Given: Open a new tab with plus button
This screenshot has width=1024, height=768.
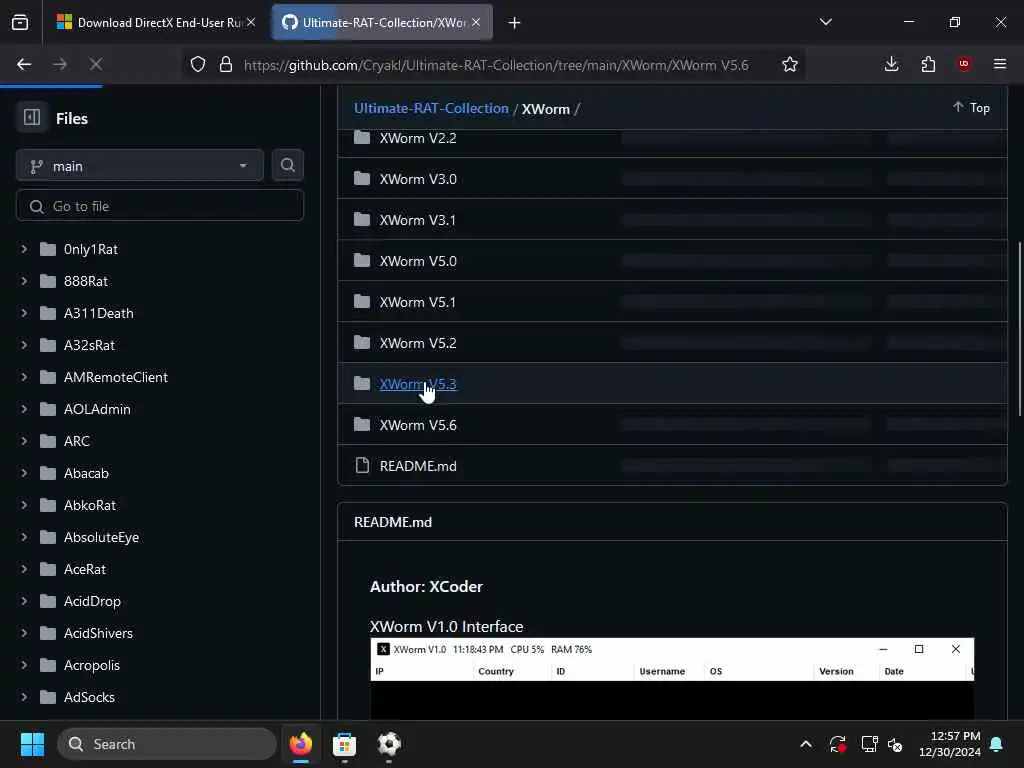Looking at the screenshot, I should coord(515,23).
